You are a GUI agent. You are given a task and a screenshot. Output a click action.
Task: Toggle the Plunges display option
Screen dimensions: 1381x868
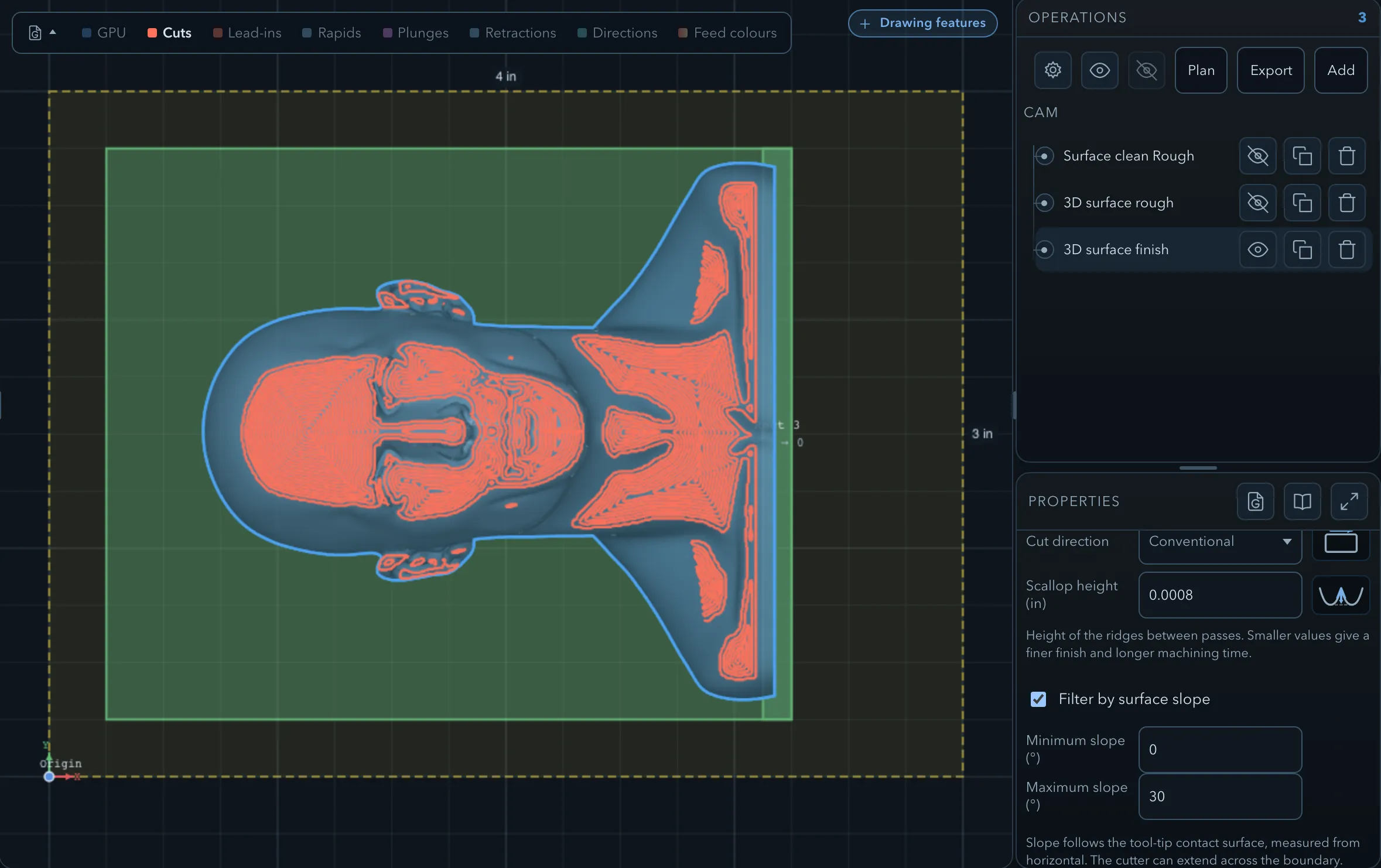click(x=416, y=33)
